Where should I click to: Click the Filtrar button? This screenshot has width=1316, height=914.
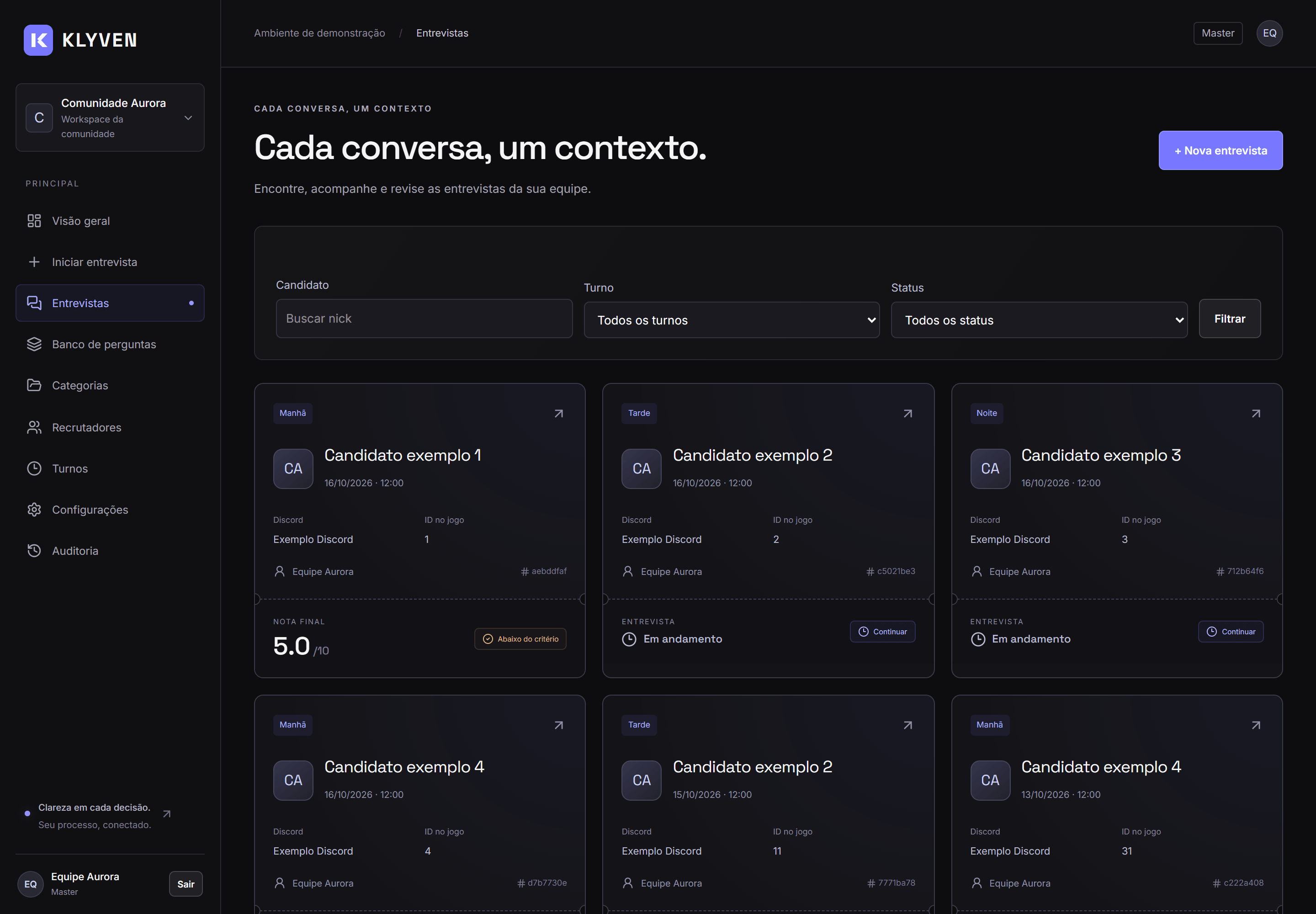[1230, 319]
